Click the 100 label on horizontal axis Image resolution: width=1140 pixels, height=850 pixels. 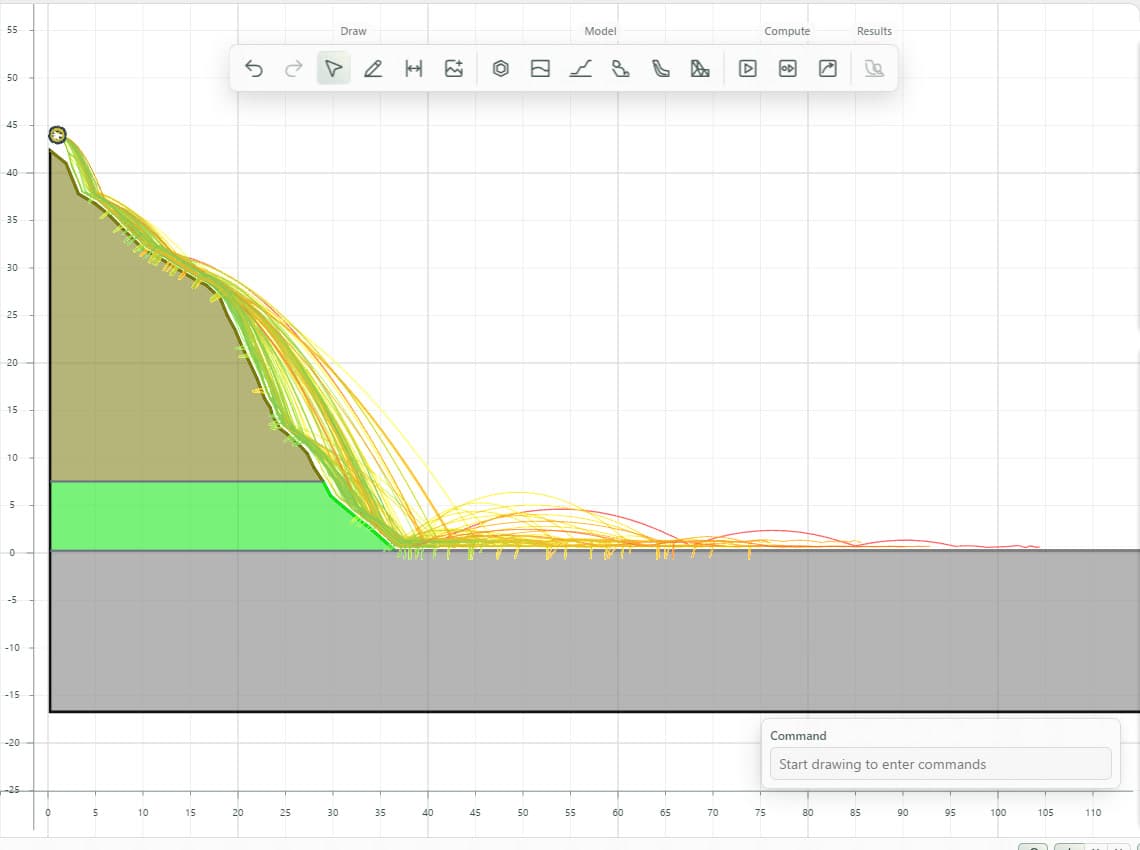(x=998, y=812)
